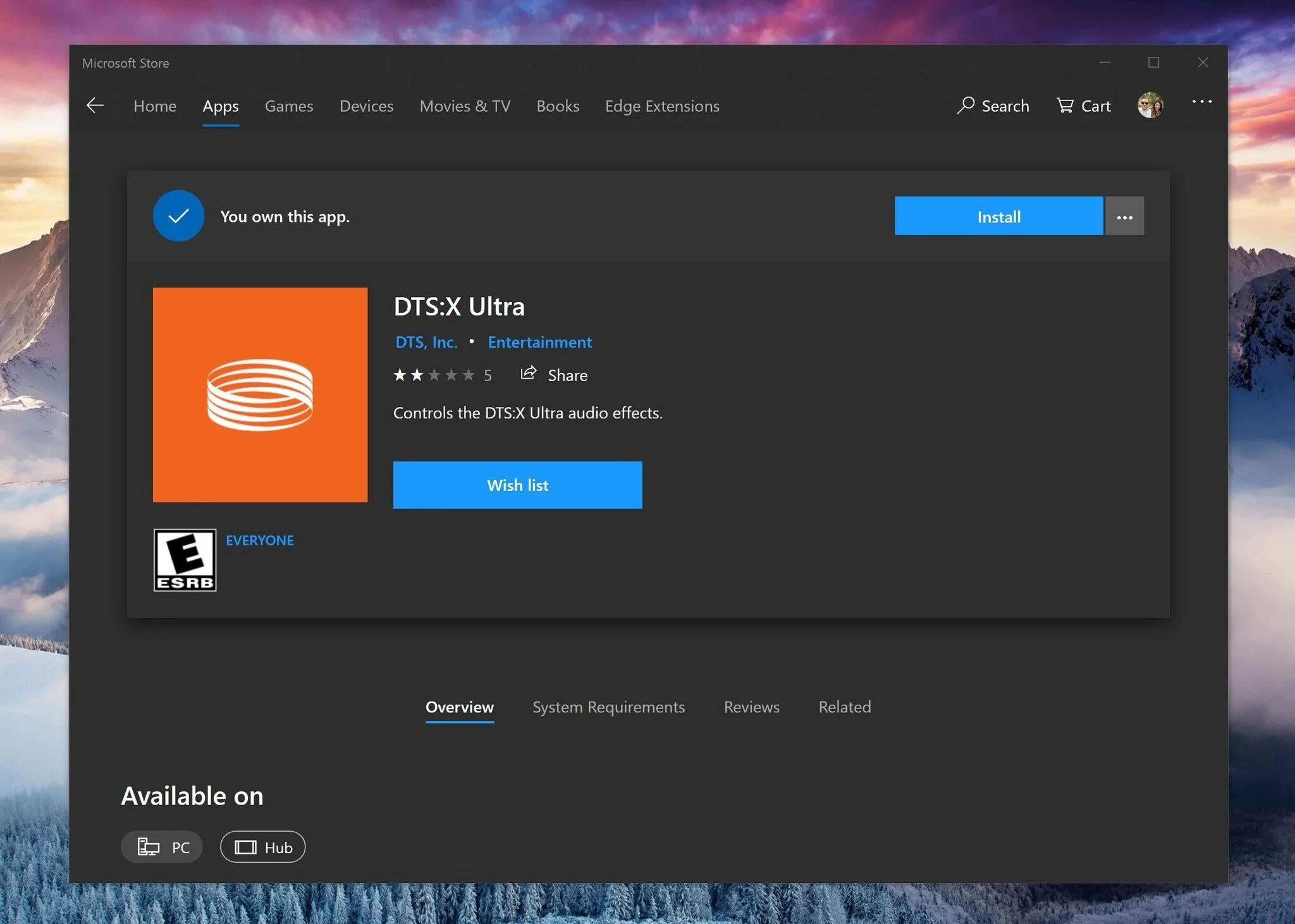Go back with the back arrow
The image size is (1295, 924).
coord(95,106)
